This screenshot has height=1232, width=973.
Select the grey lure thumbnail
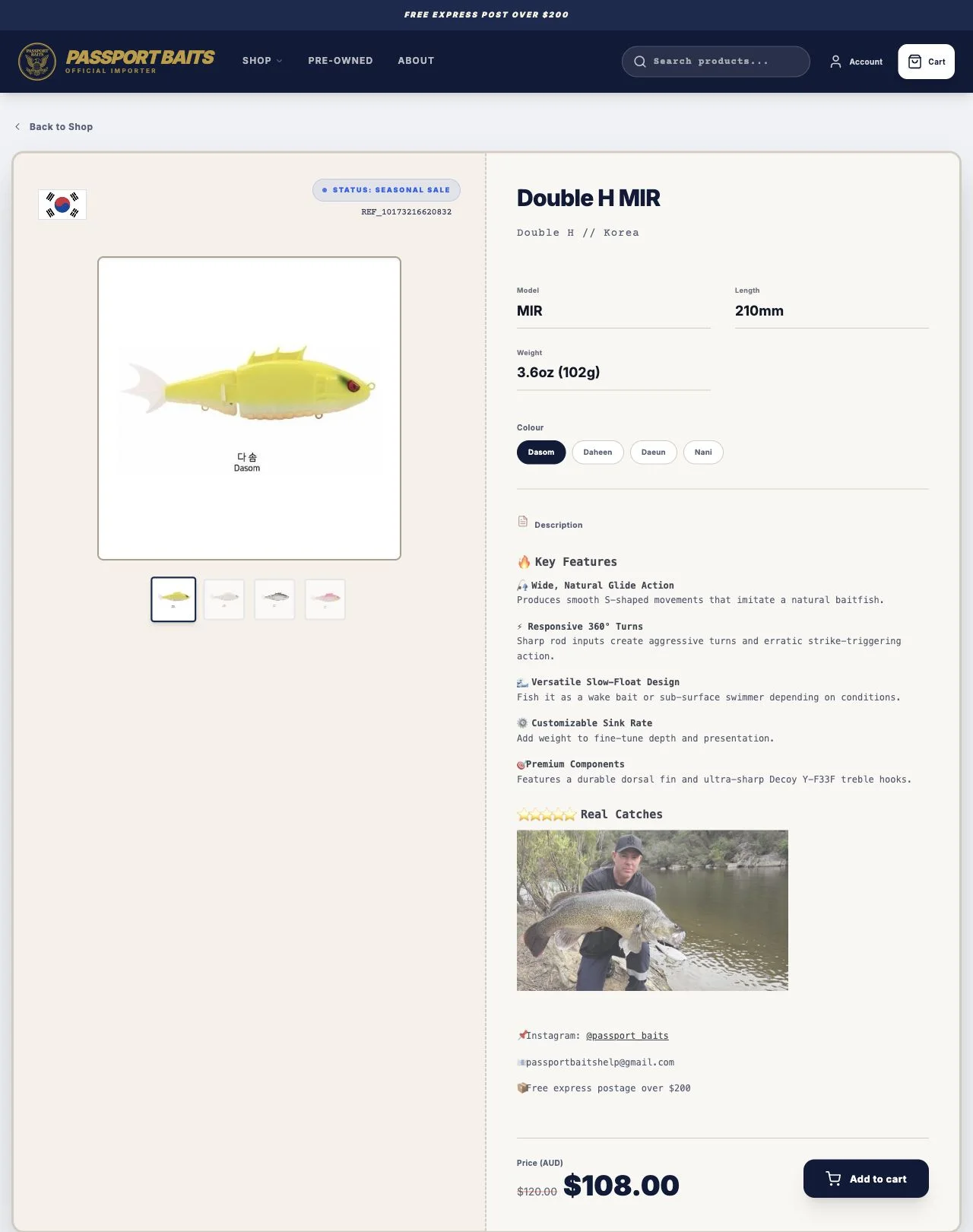274,599
